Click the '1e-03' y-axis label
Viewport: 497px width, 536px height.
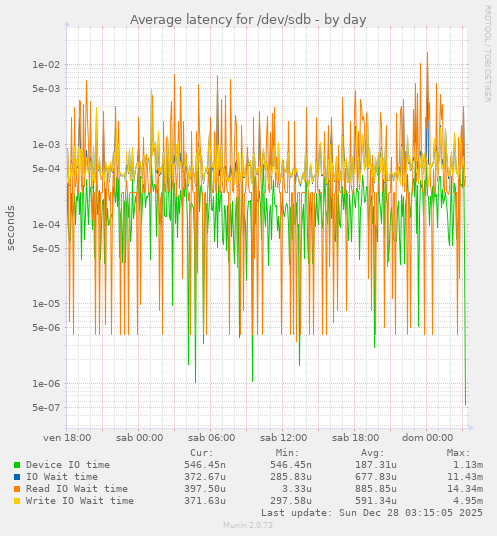coord(46,145)
